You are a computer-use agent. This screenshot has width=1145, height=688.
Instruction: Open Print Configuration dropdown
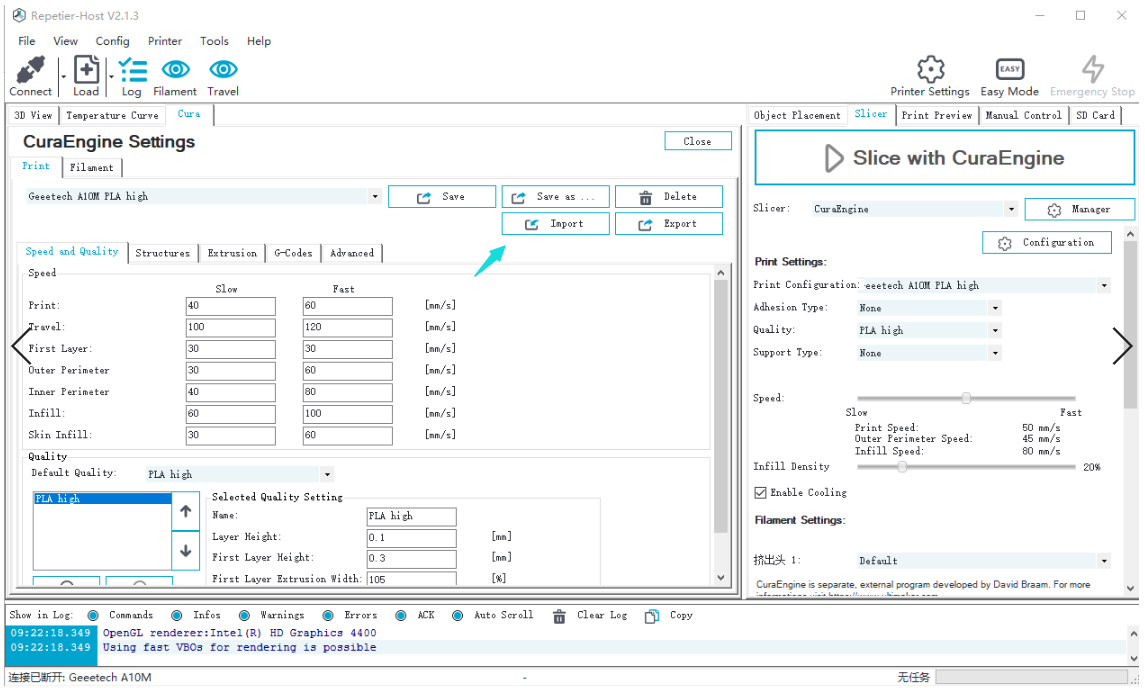(1104, 286)
